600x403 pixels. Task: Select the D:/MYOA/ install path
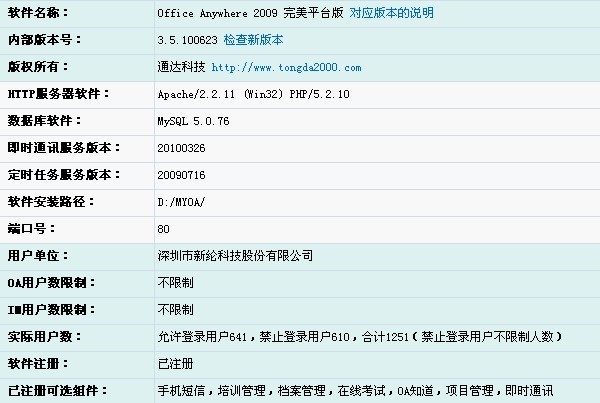click(x=181, y=202)
